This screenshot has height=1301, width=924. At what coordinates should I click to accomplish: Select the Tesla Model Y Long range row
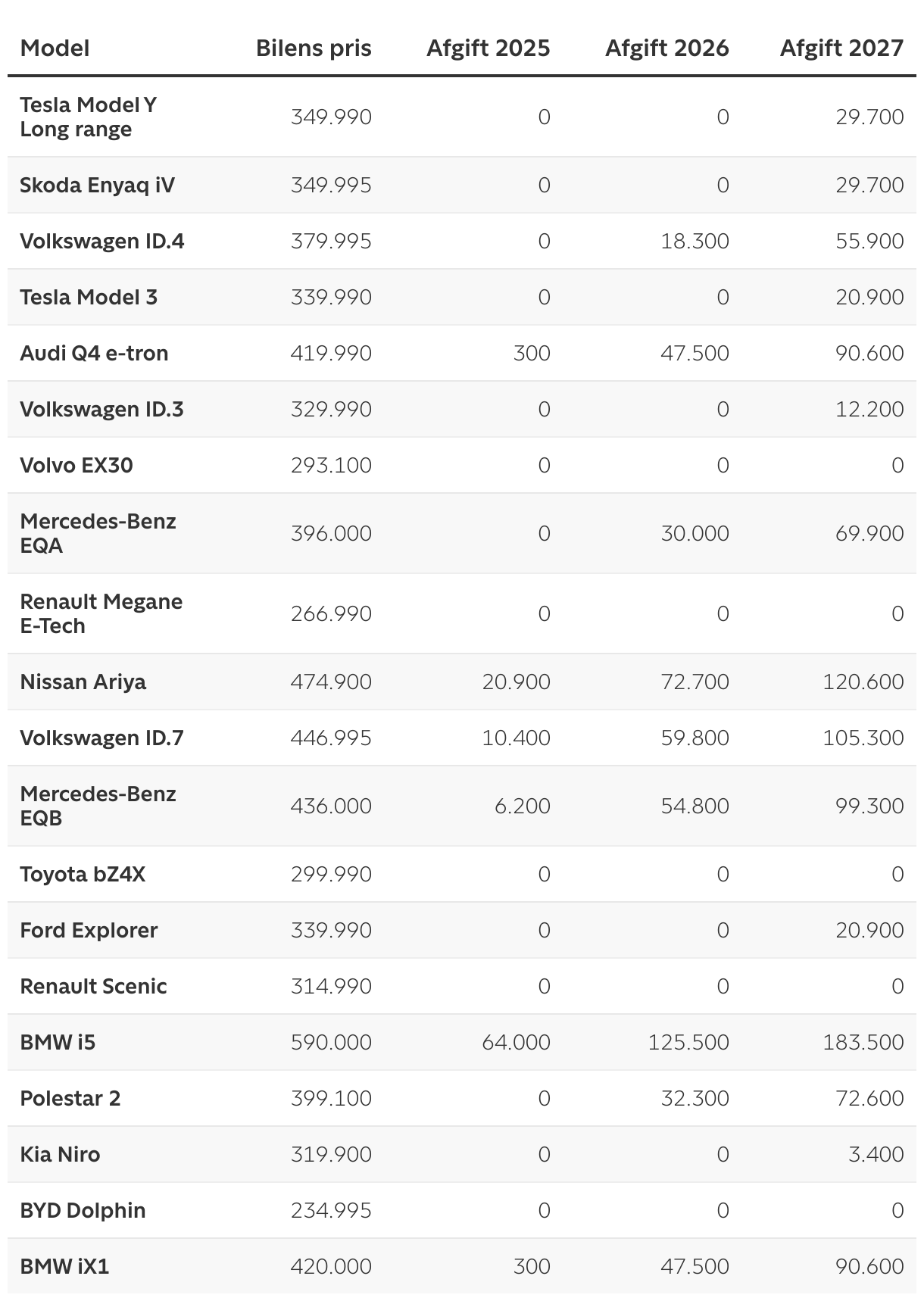88,117
